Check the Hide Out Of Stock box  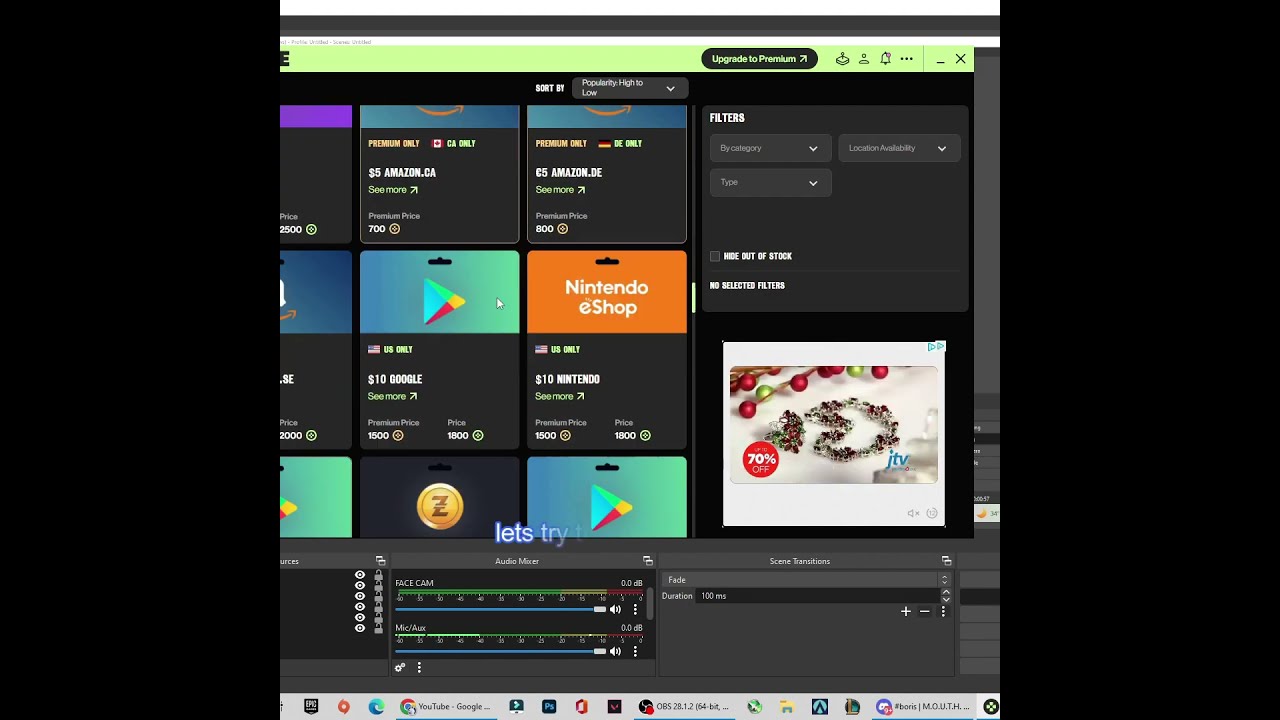pyautogui.click(x=715, y=256)
